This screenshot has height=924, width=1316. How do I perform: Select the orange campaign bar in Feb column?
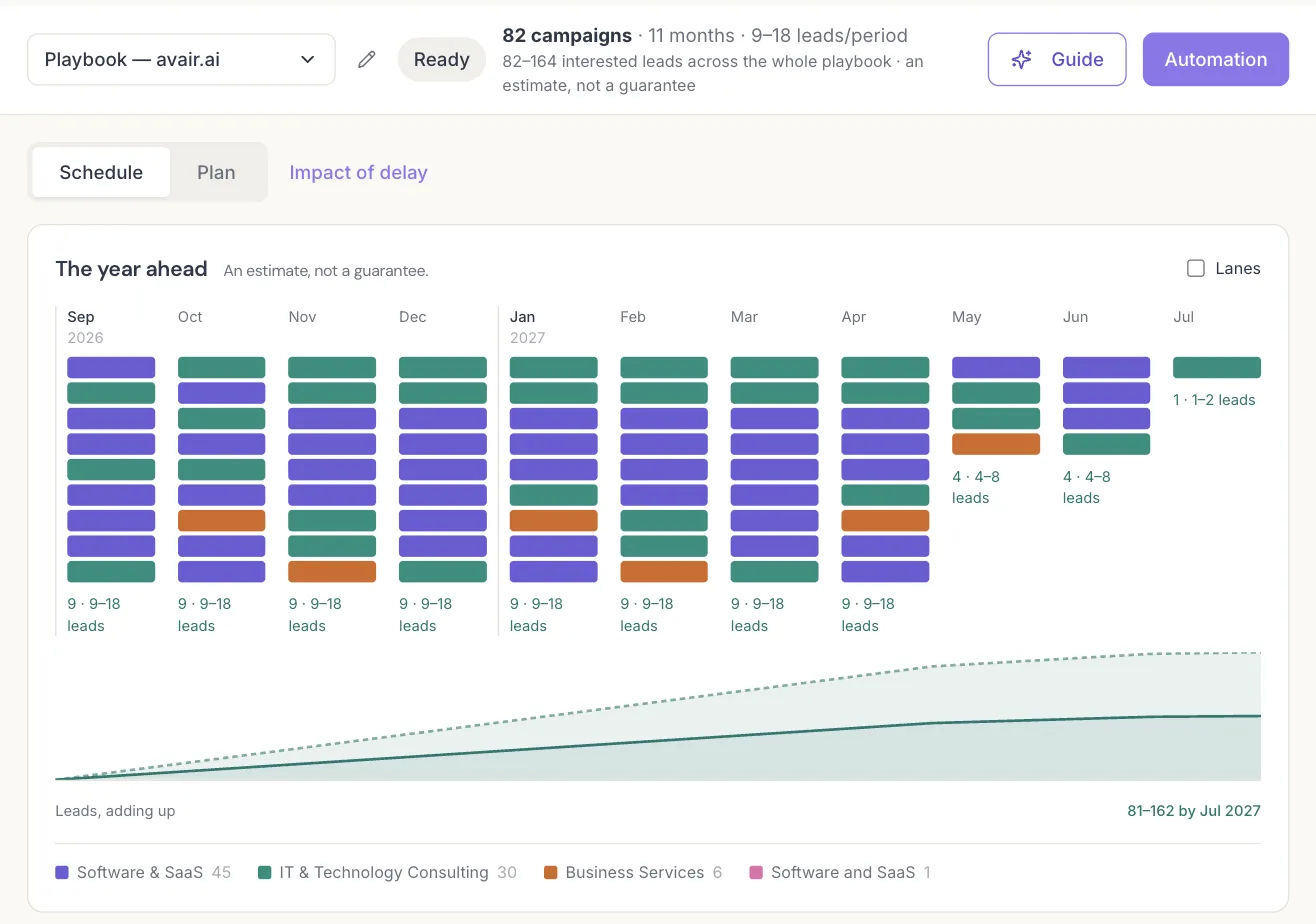tap(664, 572)
